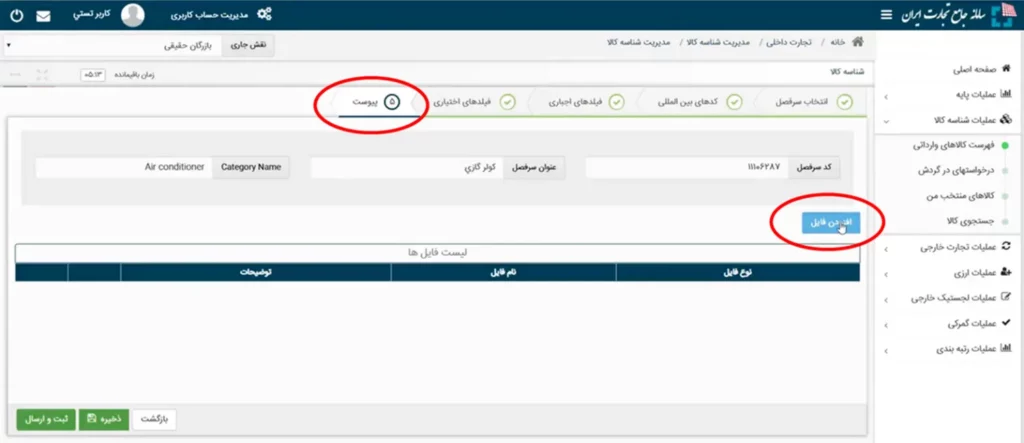This screenshot has height=443, width=1024.
Task: Collapse عملیات شناسه کالا sidebar section
Action: (x=973, y=120)
